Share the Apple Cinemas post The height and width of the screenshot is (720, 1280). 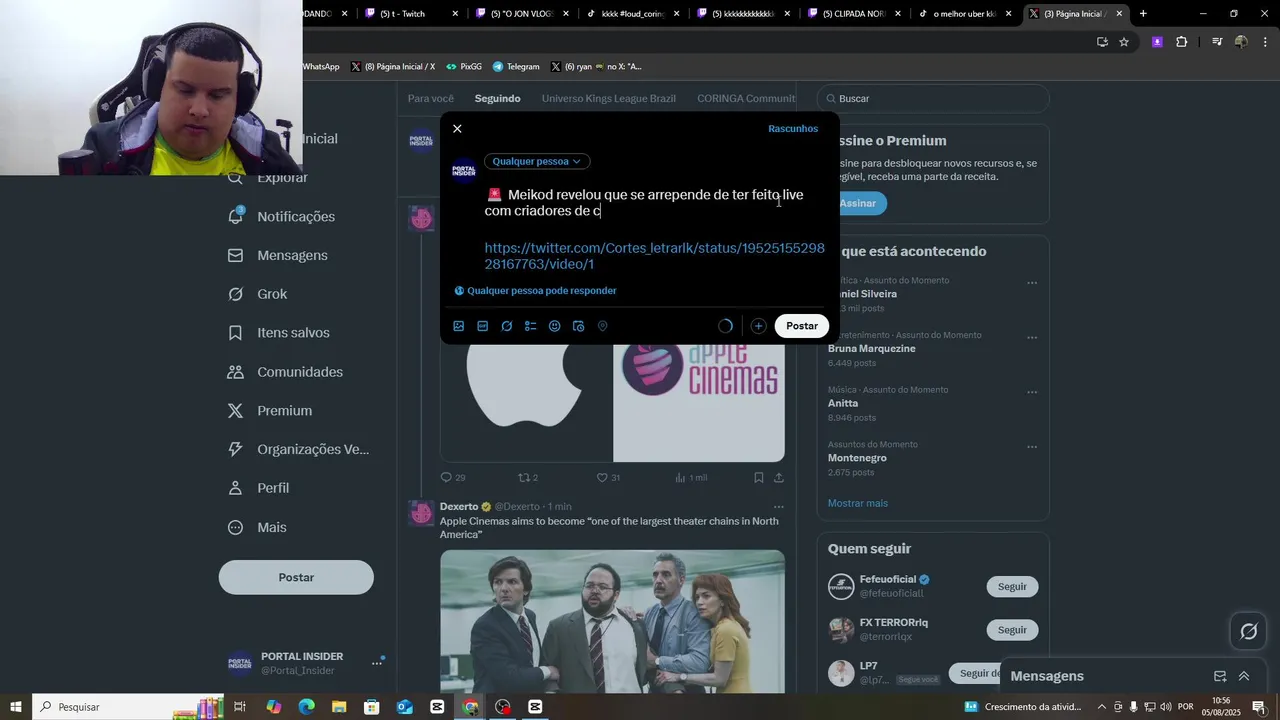pyautogui.click(x=779, y=478)
